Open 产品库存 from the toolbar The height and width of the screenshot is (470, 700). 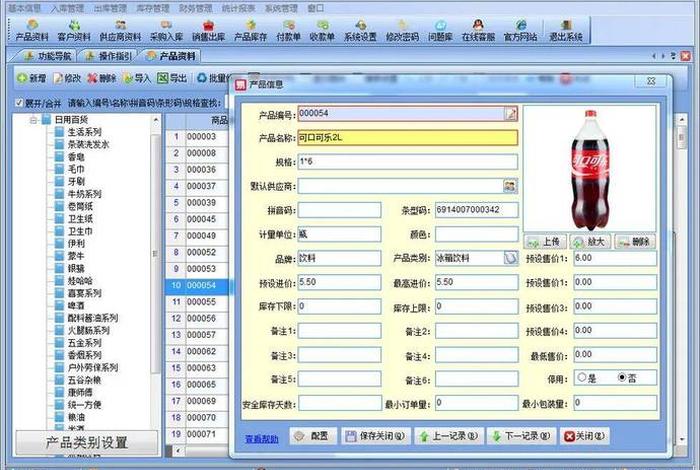point(250,30)
